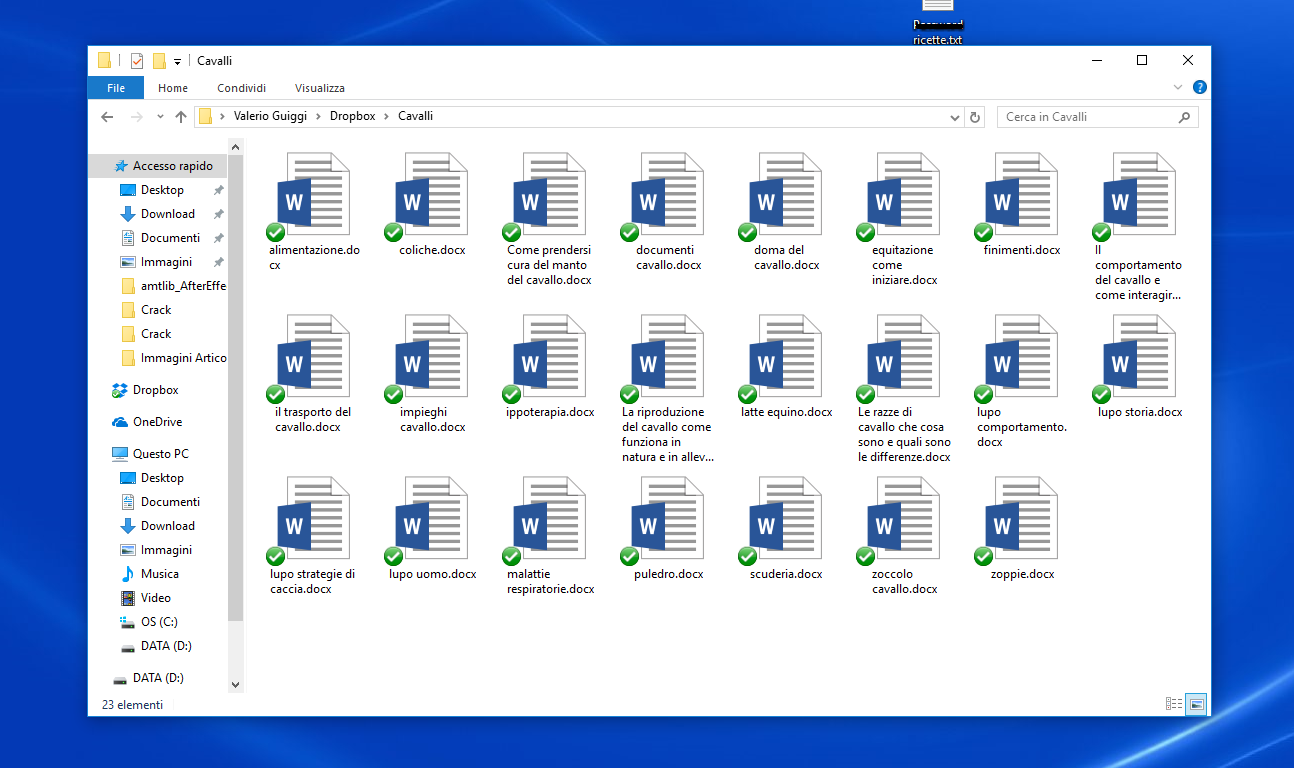Expand the root breadcrumb arrow before Valerio Guiggi
Screen dimensions: 1294x768
click(x=222, y=116)
